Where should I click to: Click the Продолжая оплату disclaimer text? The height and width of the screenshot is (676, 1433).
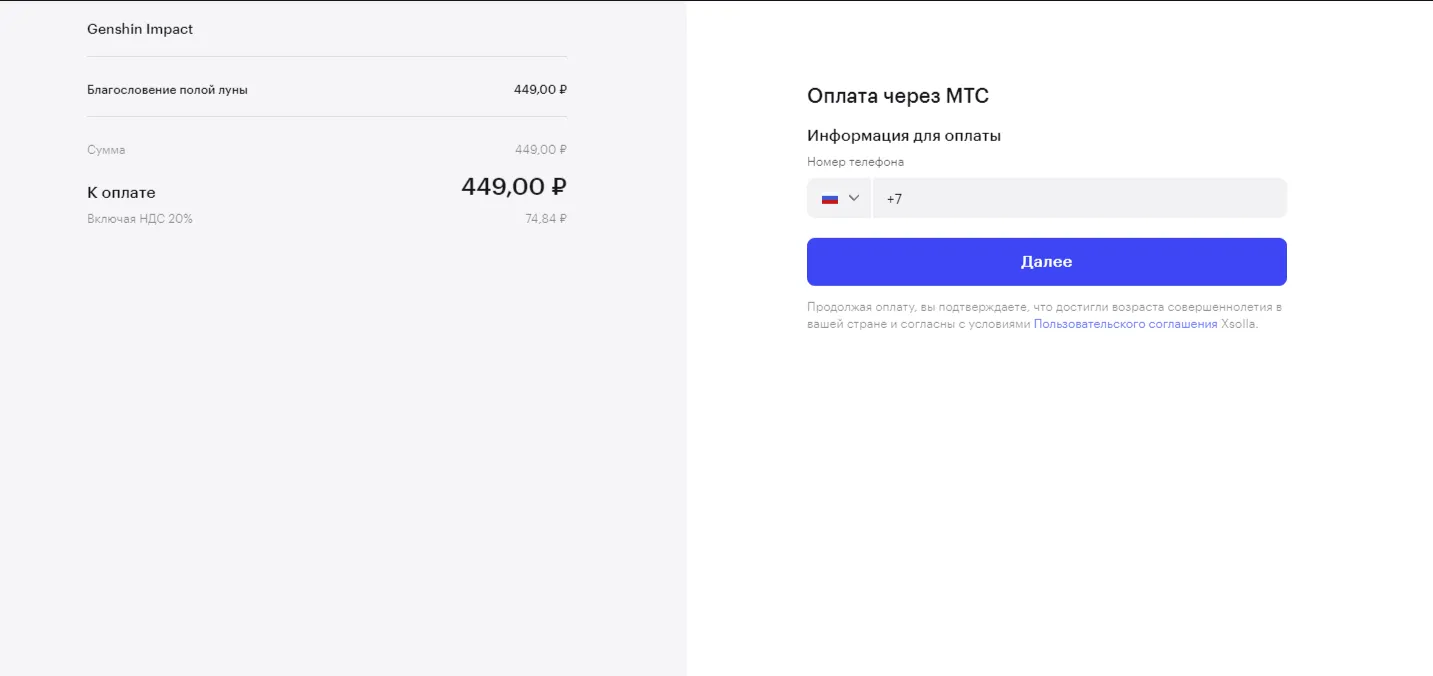pyautogui.click(x=1044, y=315)
